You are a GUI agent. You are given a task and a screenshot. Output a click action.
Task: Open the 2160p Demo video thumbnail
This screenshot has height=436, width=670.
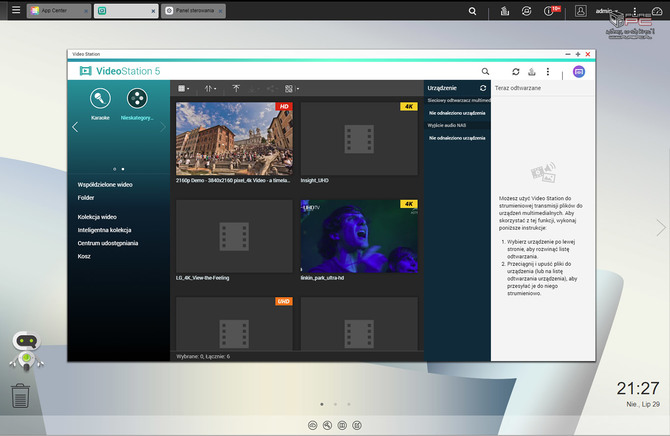click(234, 138)
